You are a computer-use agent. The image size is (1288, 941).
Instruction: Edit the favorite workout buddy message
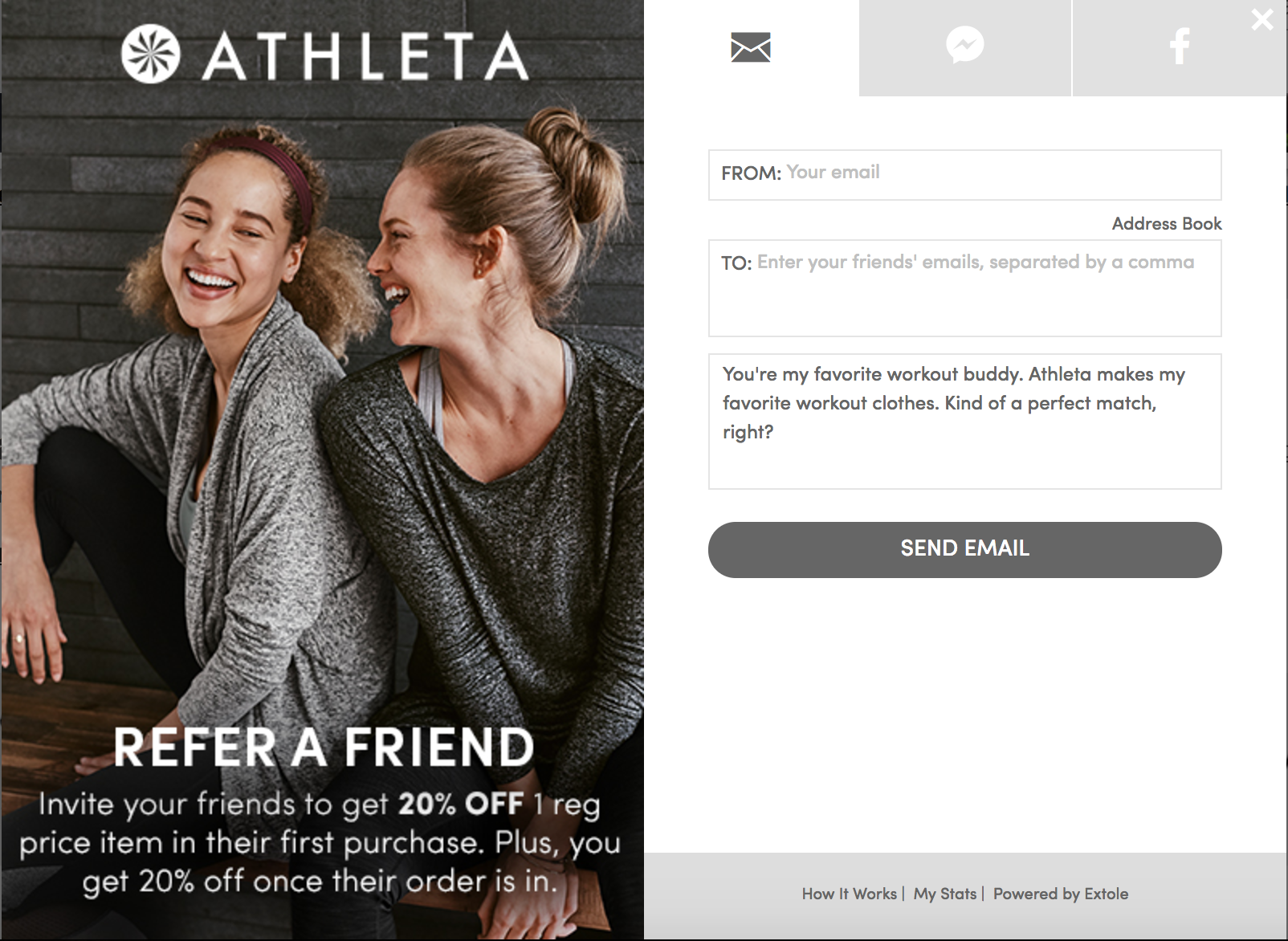coord(964,422)
